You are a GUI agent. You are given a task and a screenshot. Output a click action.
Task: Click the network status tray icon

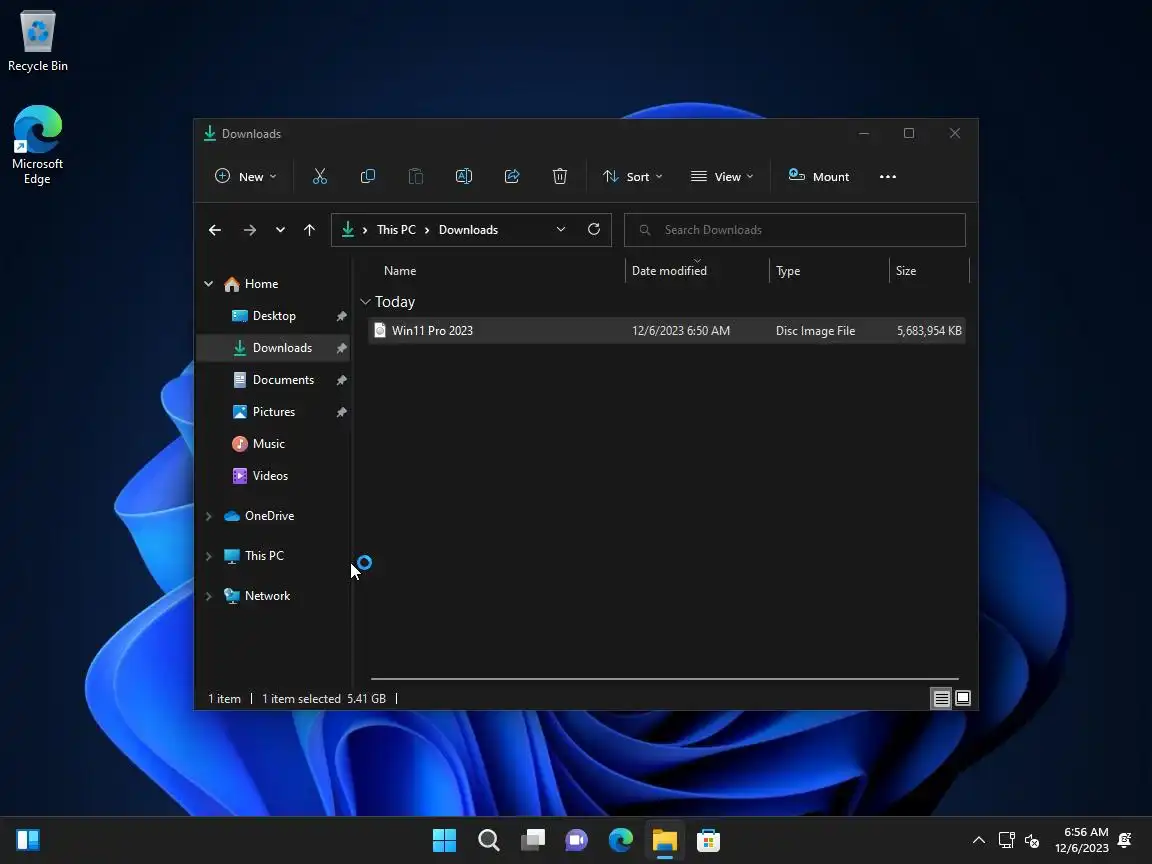[1007, 840]
